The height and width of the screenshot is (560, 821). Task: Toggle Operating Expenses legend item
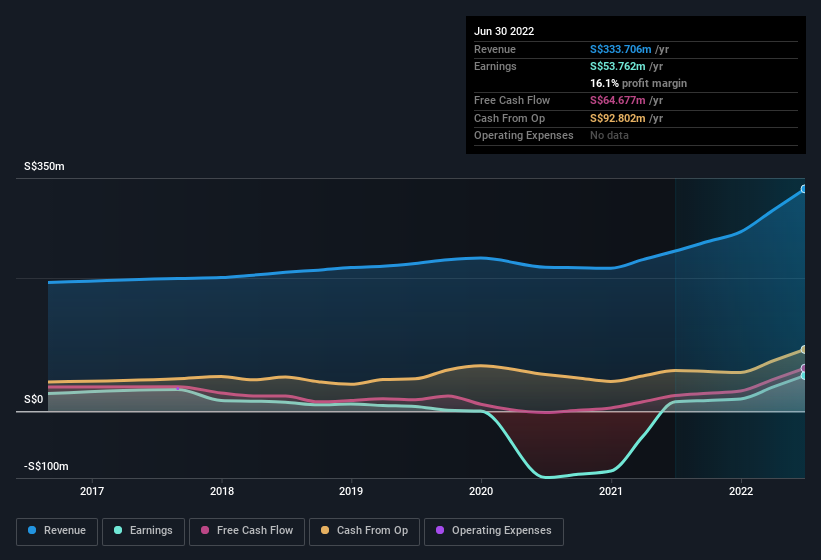pyautogui.click(x=493, y=530)
